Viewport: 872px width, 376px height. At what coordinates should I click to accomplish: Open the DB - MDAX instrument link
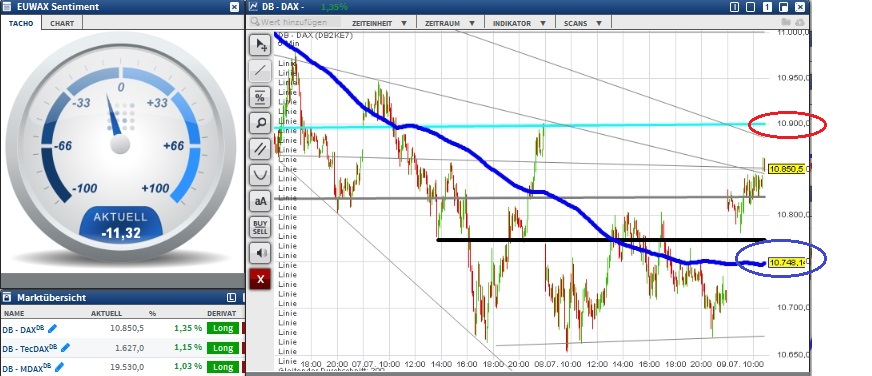27,367
